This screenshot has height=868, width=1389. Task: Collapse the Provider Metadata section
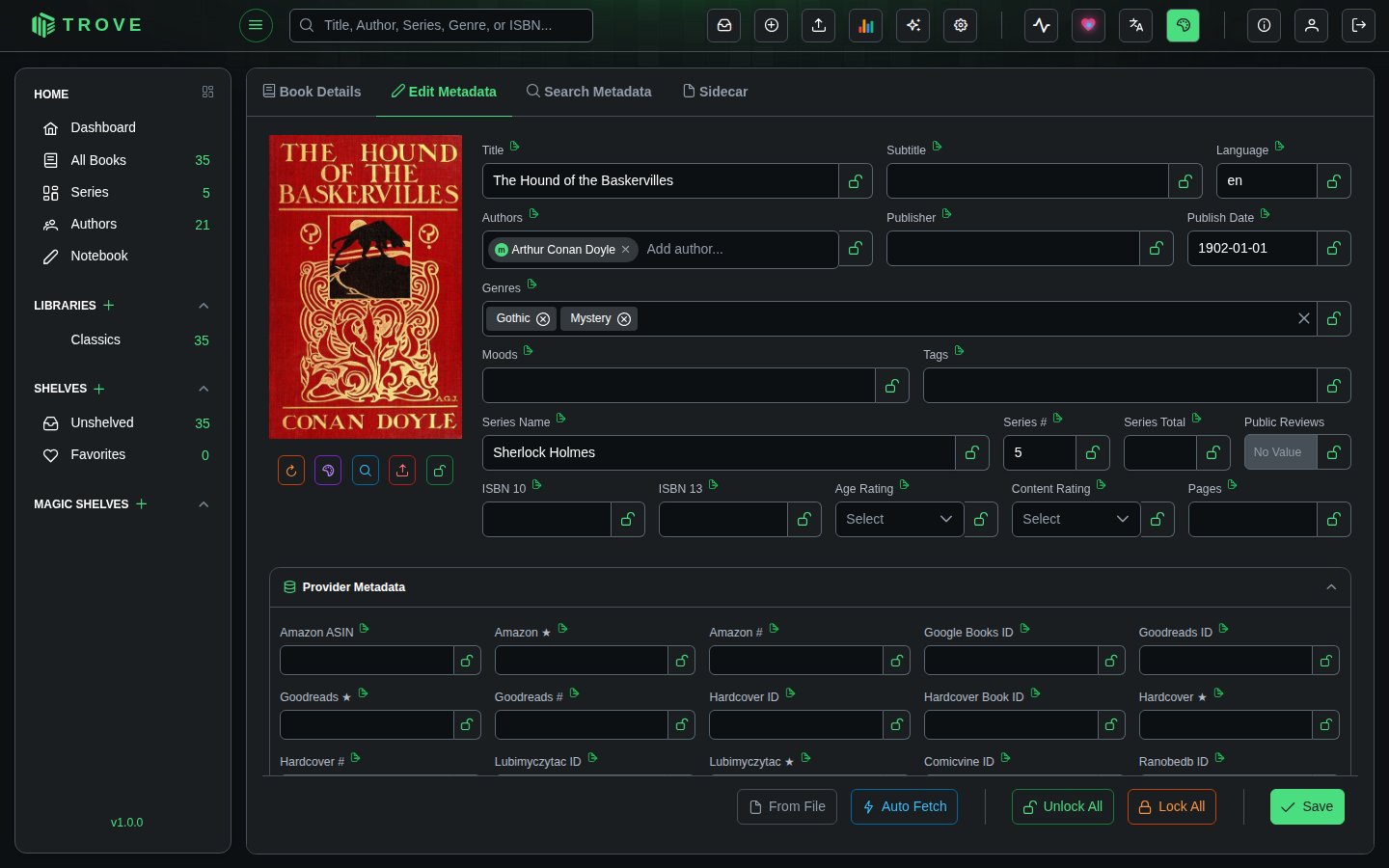pyautogui.click(x=1331, y=587)
